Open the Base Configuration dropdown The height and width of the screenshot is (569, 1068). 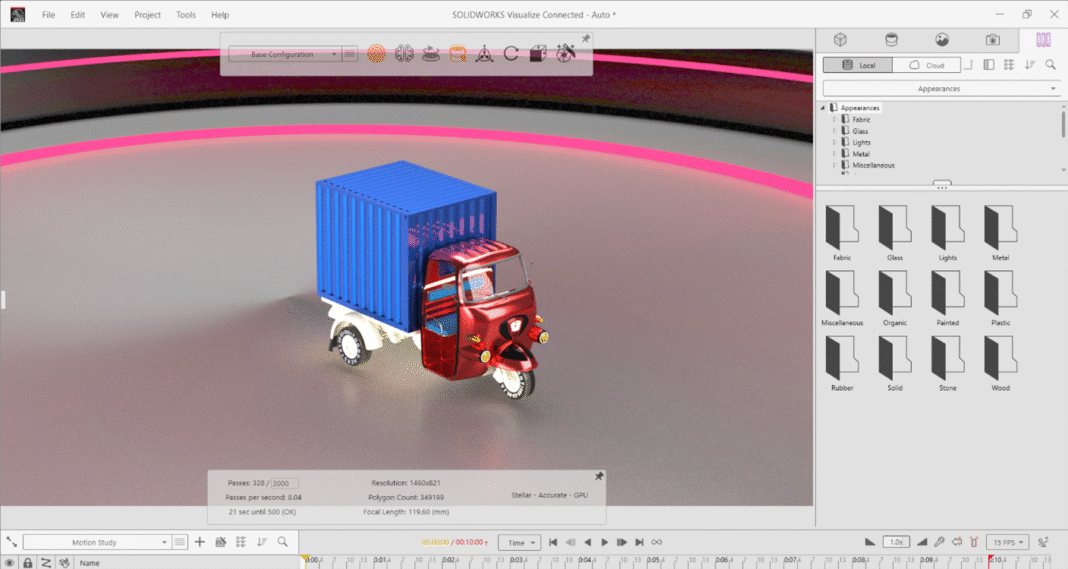(x=284, y=54)
